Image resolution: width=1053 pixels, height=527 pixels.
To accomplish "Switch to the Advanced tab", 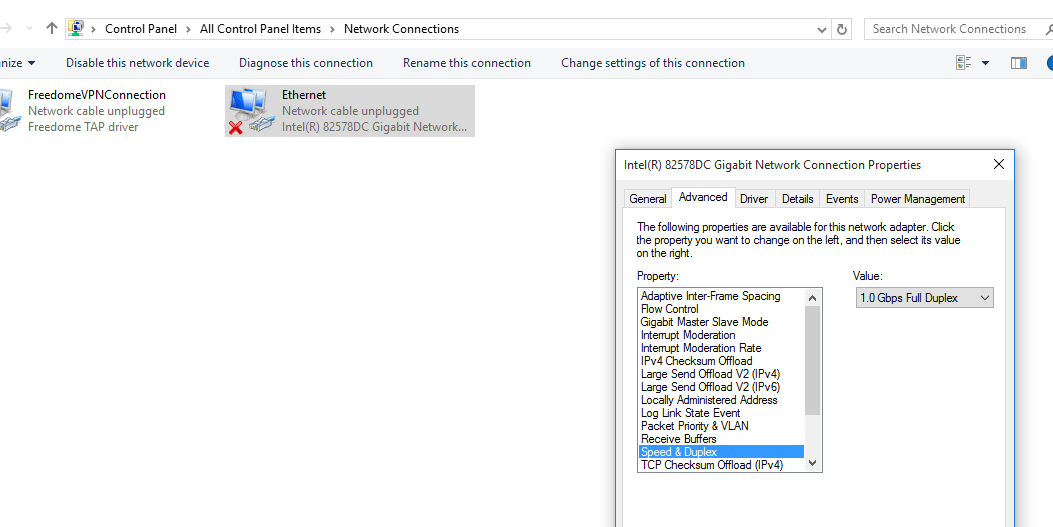I will 703,197.
